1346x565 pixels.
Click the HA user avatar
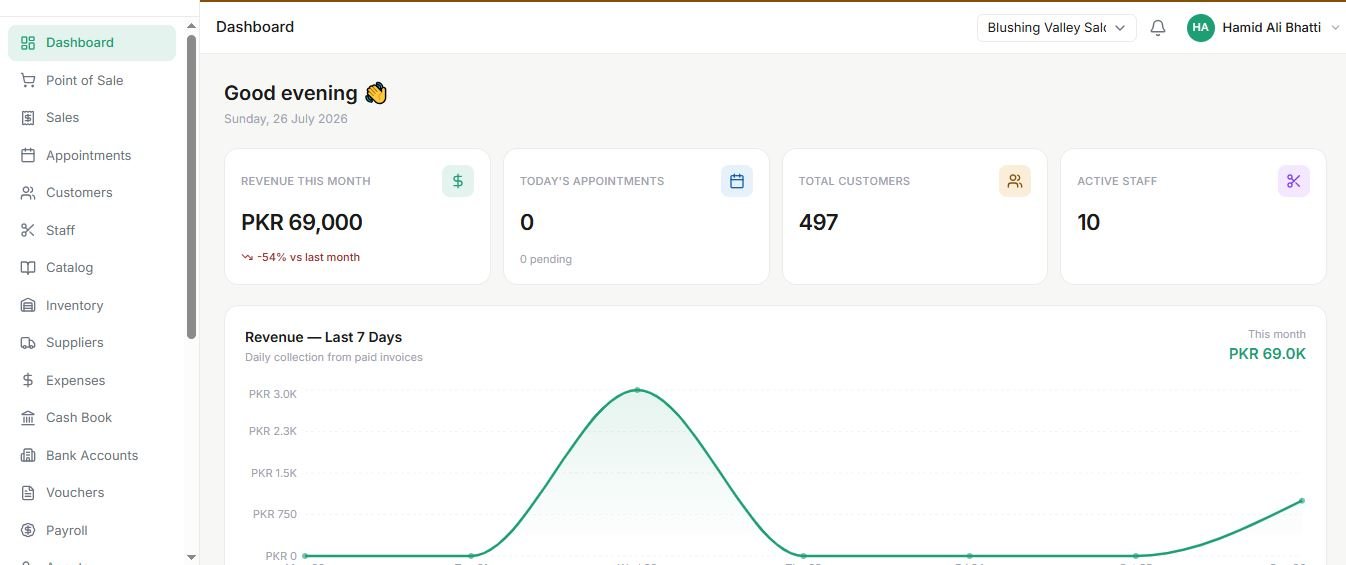click(1200, 28)
